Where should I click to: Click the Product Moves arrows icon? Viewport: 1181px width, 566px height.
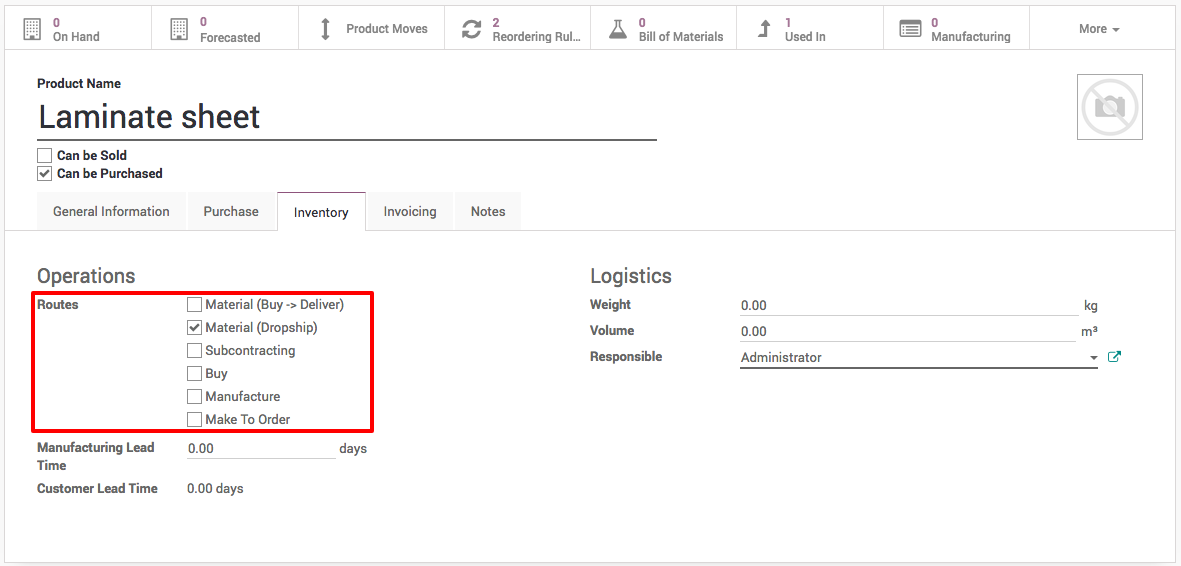[325, 29]
